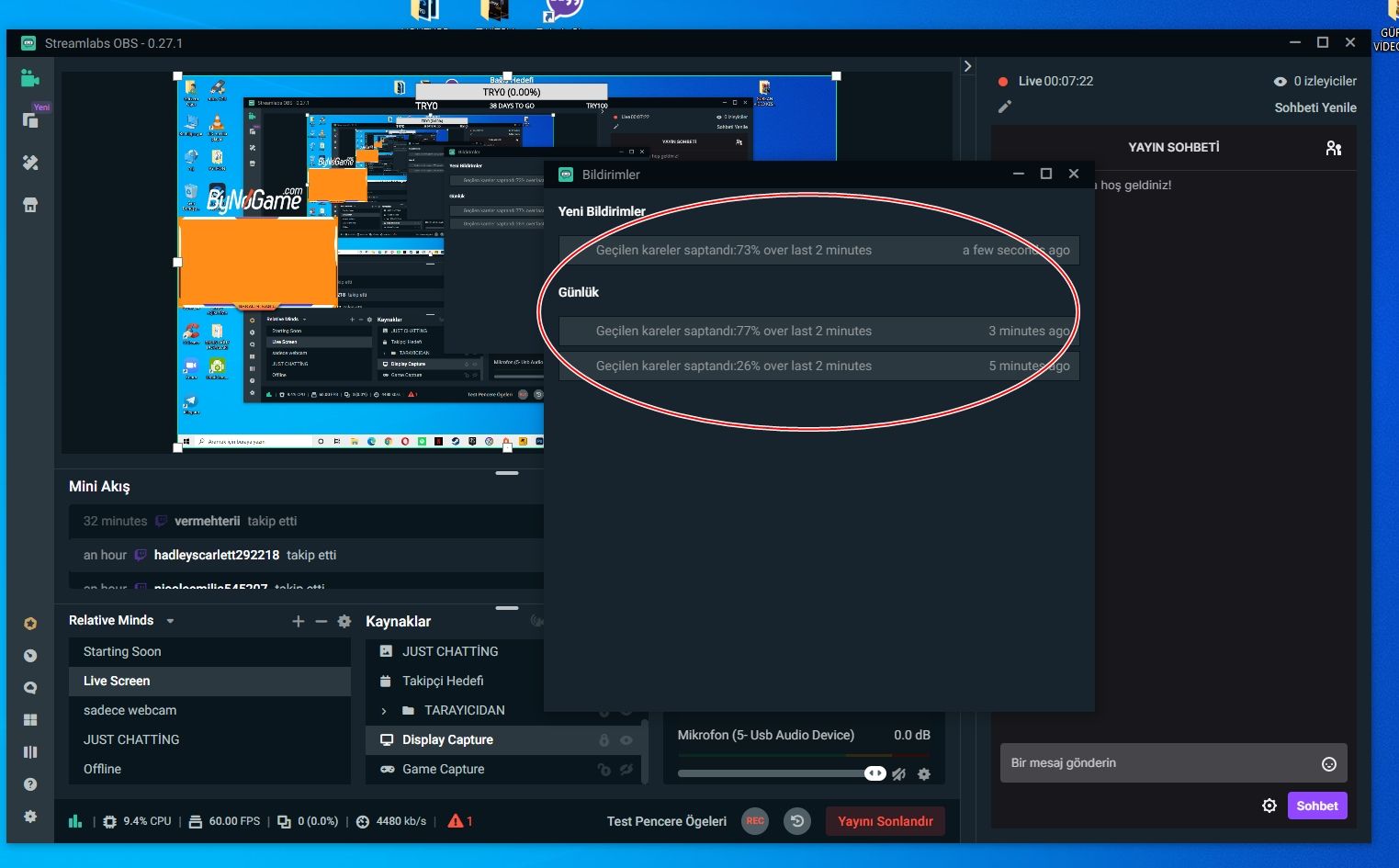Open the App Store shop icon in the sidebar
Viewport: 1399px width, 868px height.
(30, 205)
